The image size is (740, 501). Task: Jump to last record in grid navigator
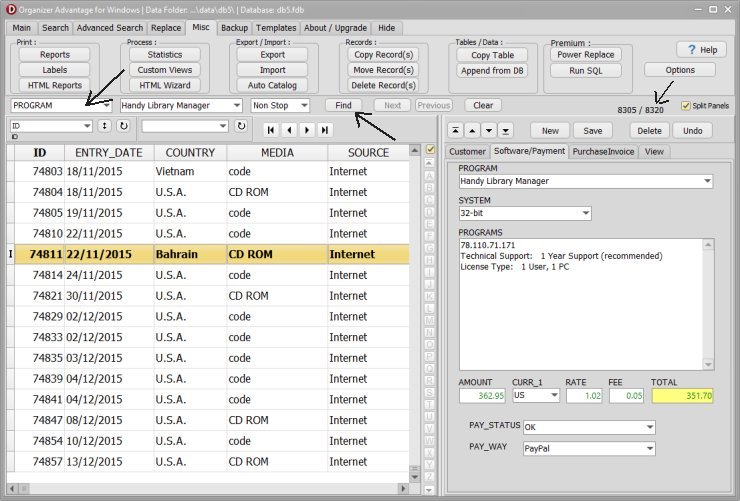[324, 130]
